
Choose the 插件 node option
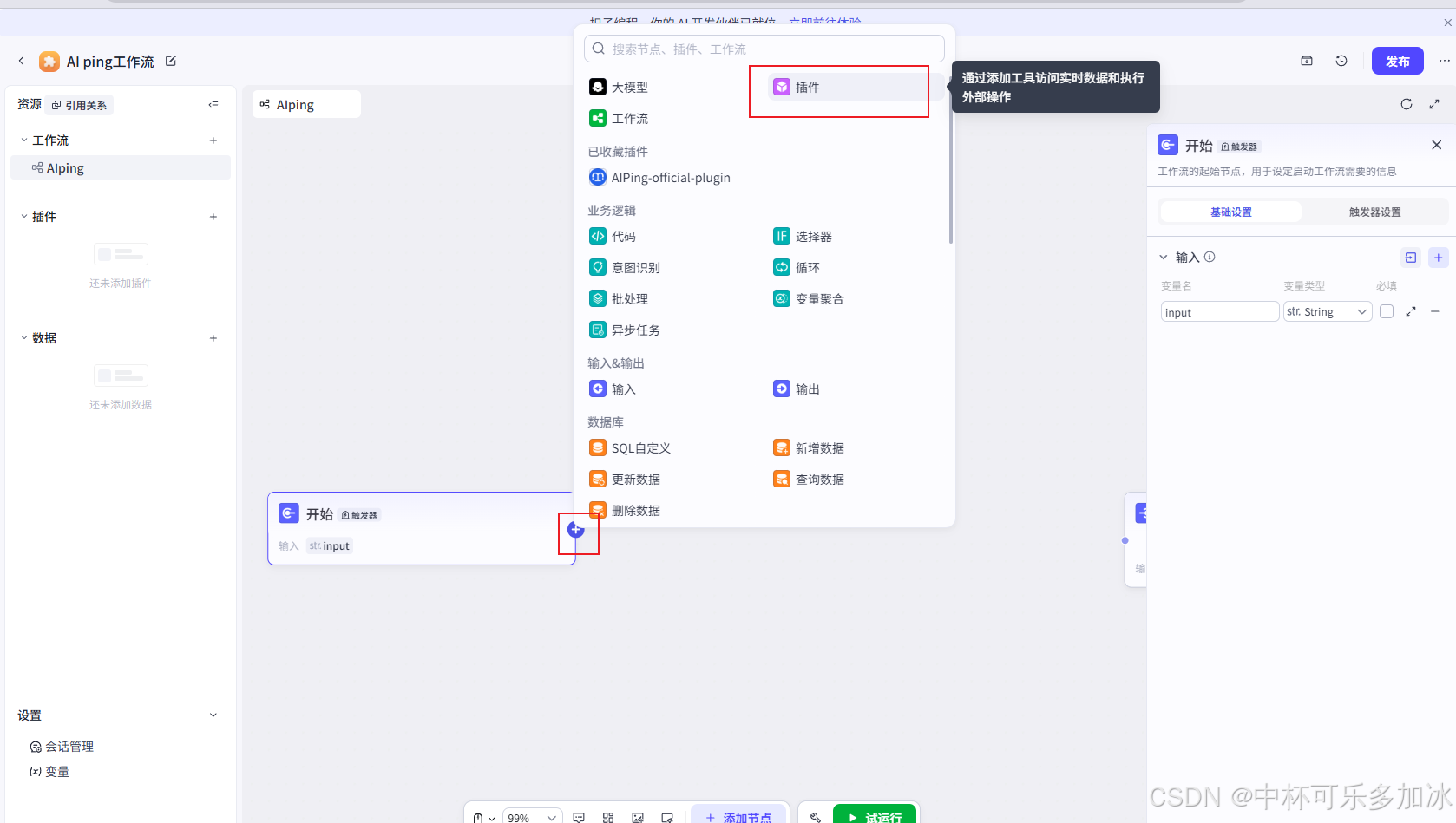(x=849, y=87)
